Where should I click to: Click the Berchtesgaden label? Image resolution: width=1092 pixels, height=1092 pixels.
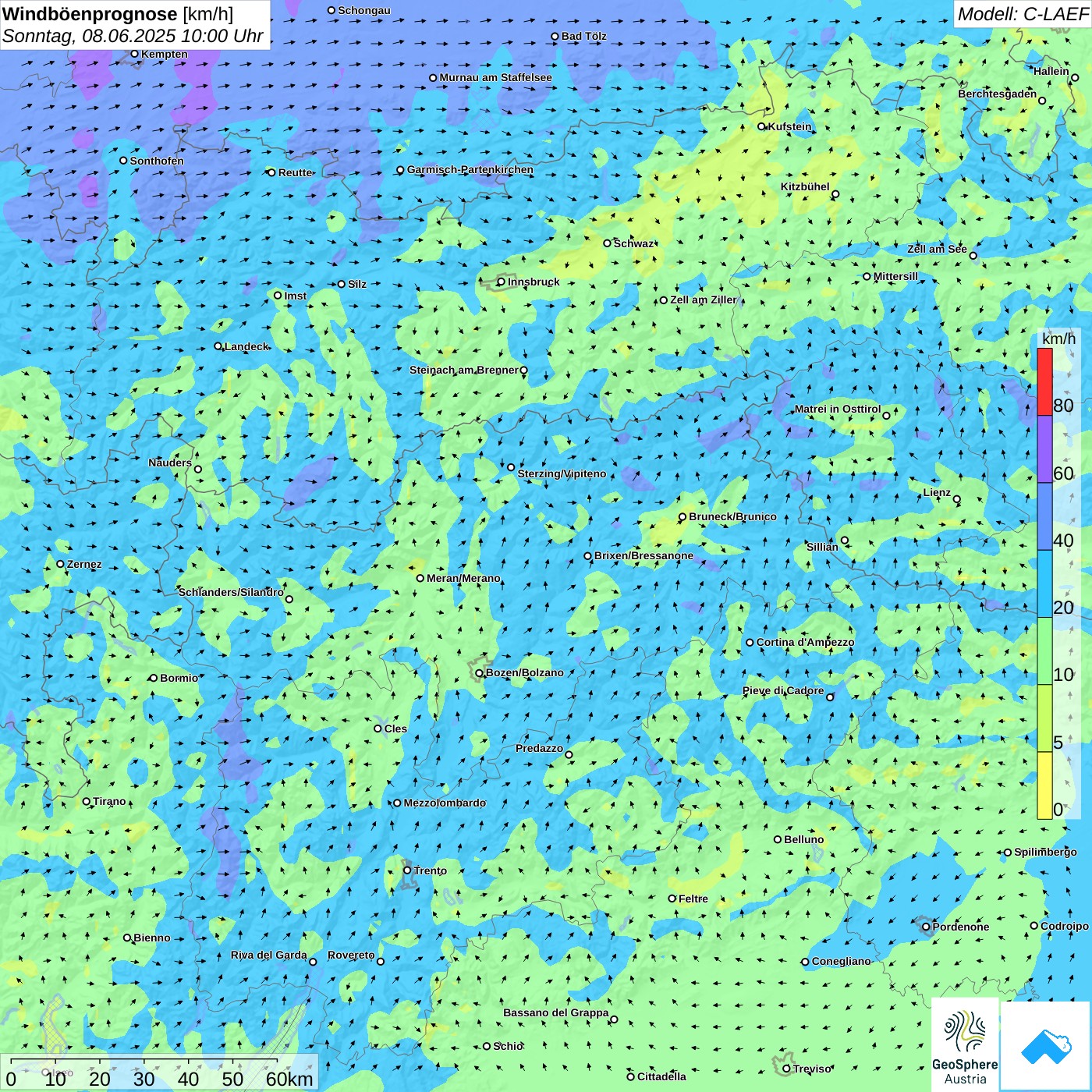998,94
